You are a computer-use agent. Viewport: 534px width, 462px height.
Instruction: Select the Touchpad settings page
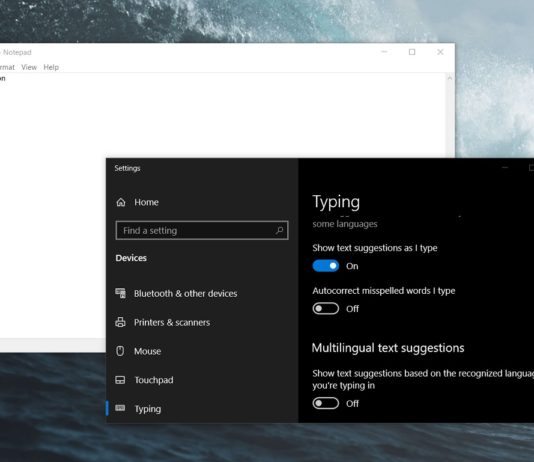[x=154, y=380]
